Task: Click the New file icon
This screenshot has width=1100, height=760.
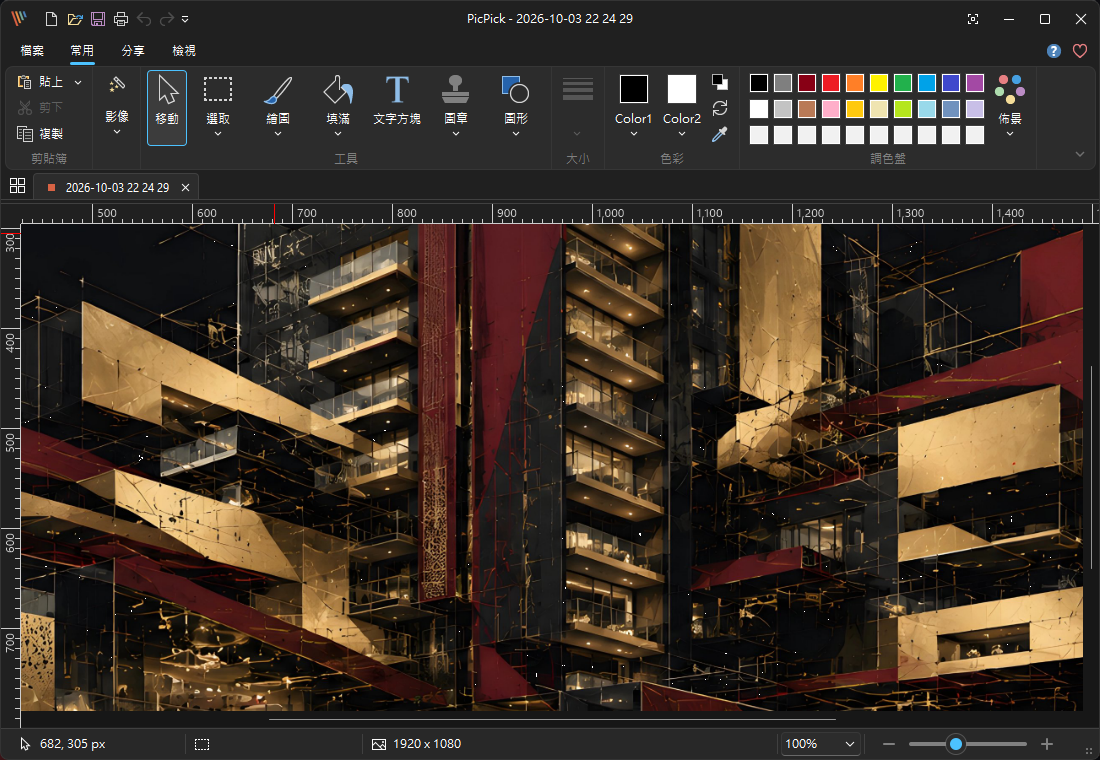Action: coord(51,19)
